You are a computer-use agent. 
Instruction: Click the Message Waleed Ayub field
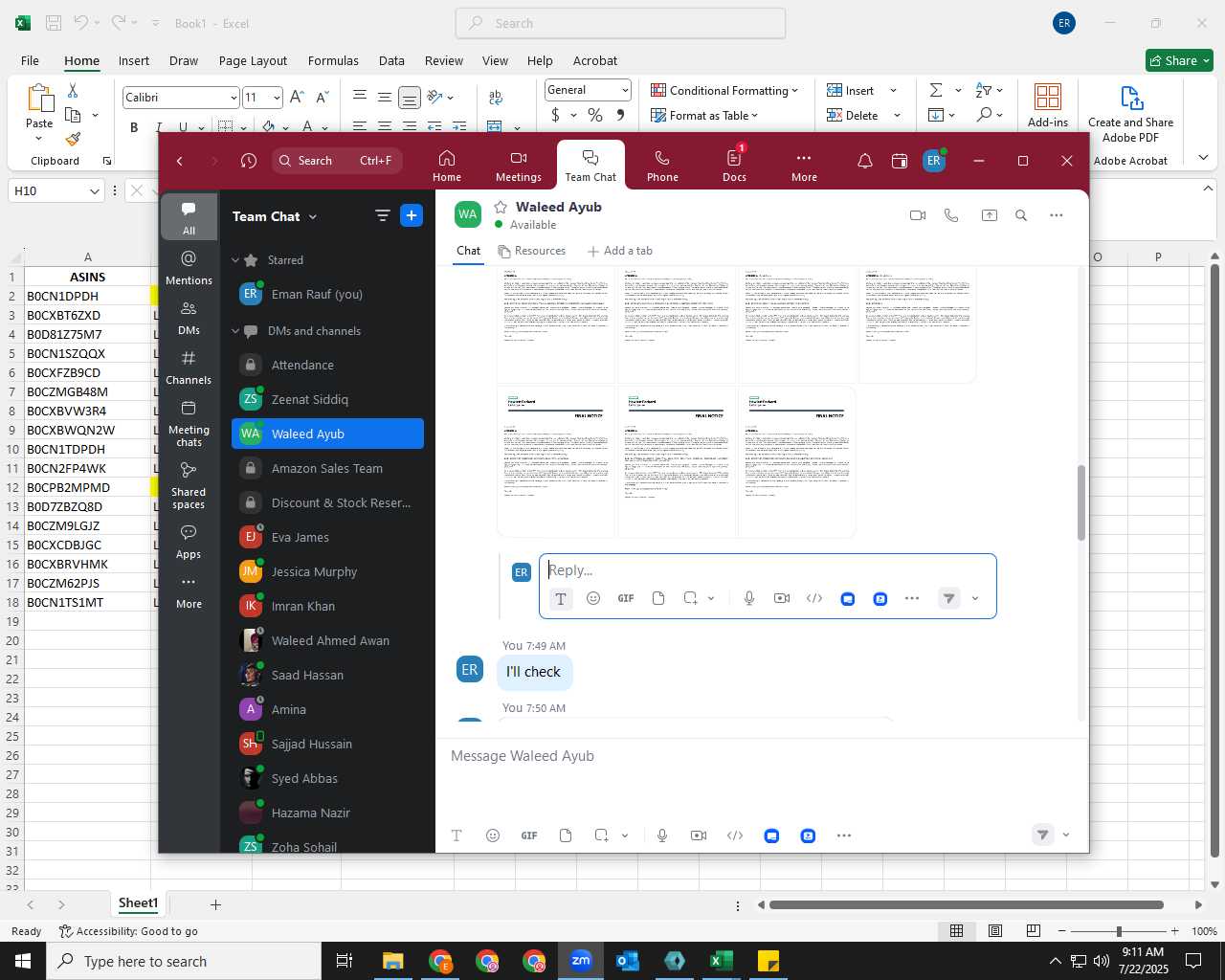(762, 756)
